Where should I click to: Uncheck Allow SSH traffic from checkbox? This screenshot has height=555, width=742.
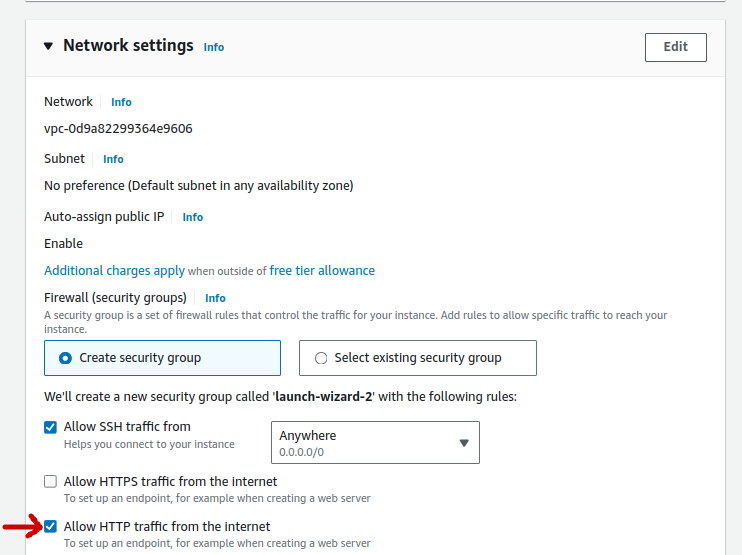pos(51,427)
